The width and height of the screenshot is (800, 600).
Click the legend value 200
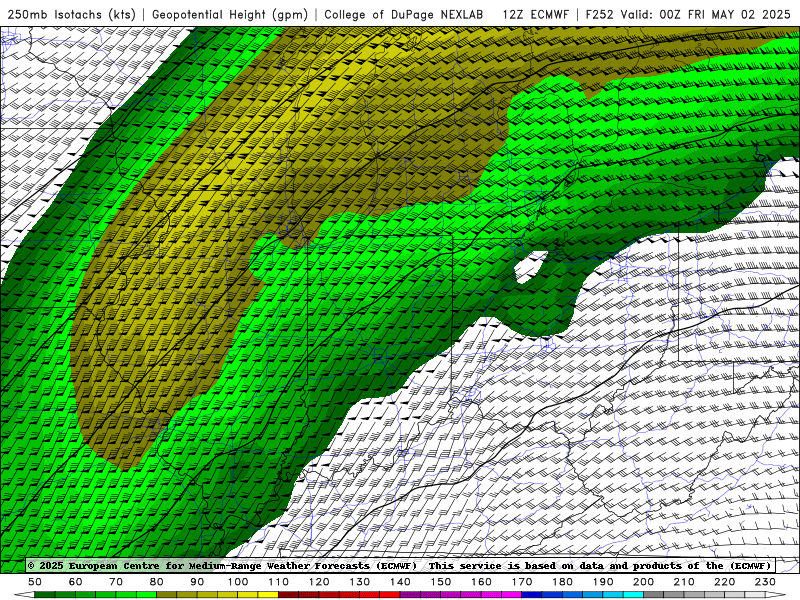coord(644,582)
